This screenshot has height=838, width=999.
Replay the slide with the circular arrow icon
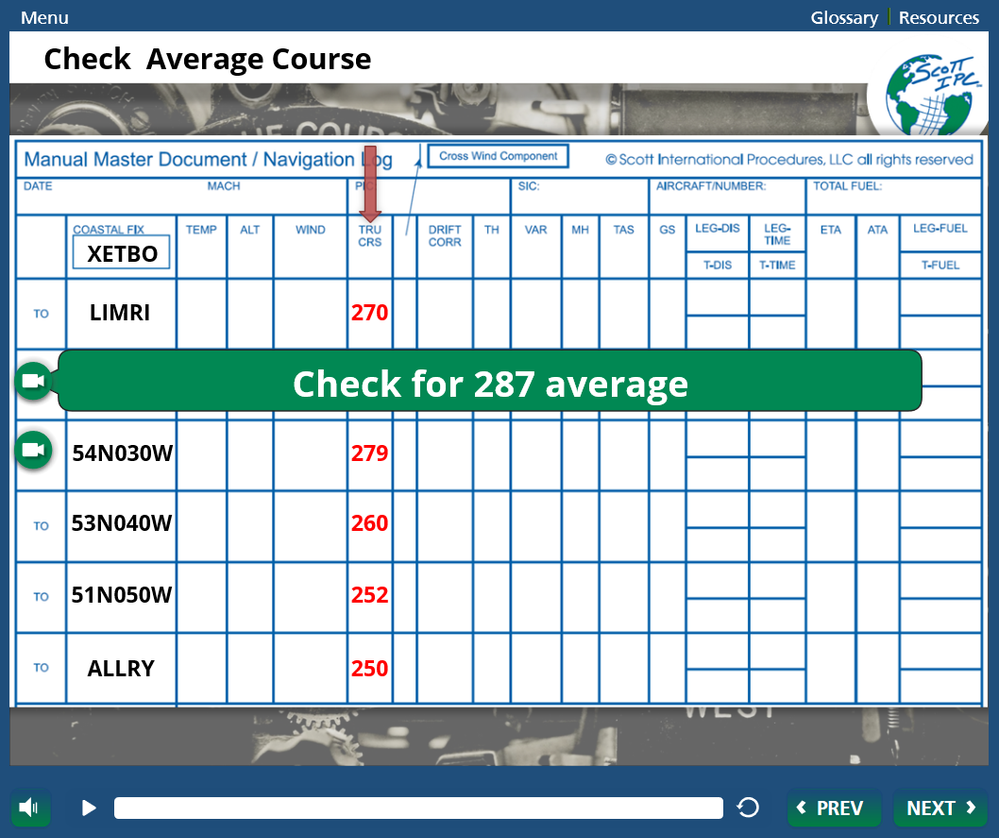[748, 808]
